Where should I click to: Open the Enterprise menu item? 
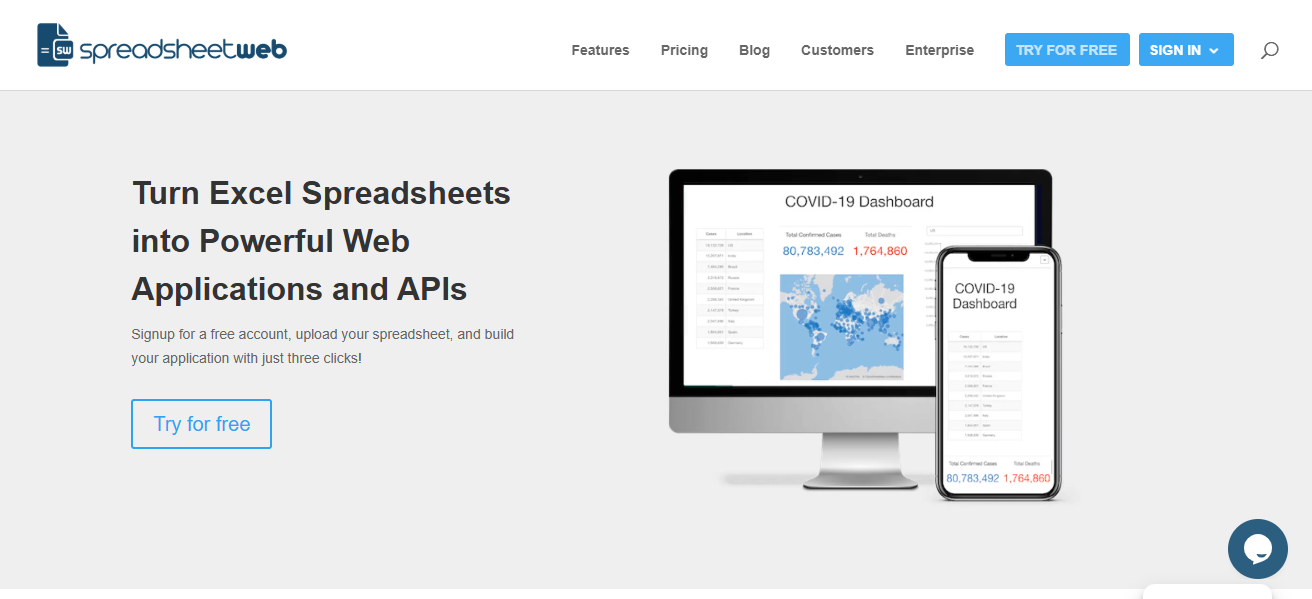(939, 50)
